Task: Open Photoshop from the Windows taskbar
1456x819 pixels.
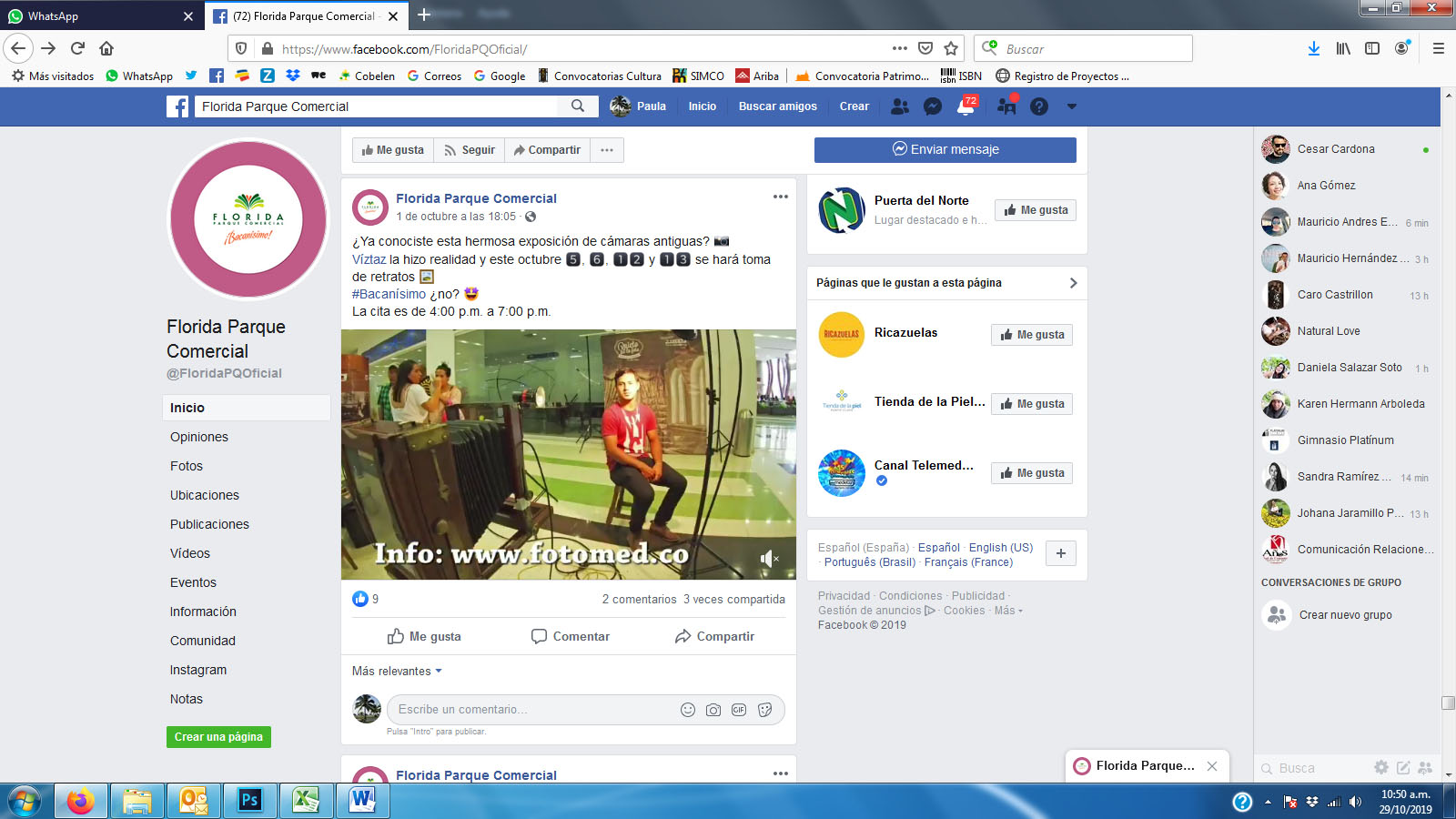Action: (x=249, y=801)
